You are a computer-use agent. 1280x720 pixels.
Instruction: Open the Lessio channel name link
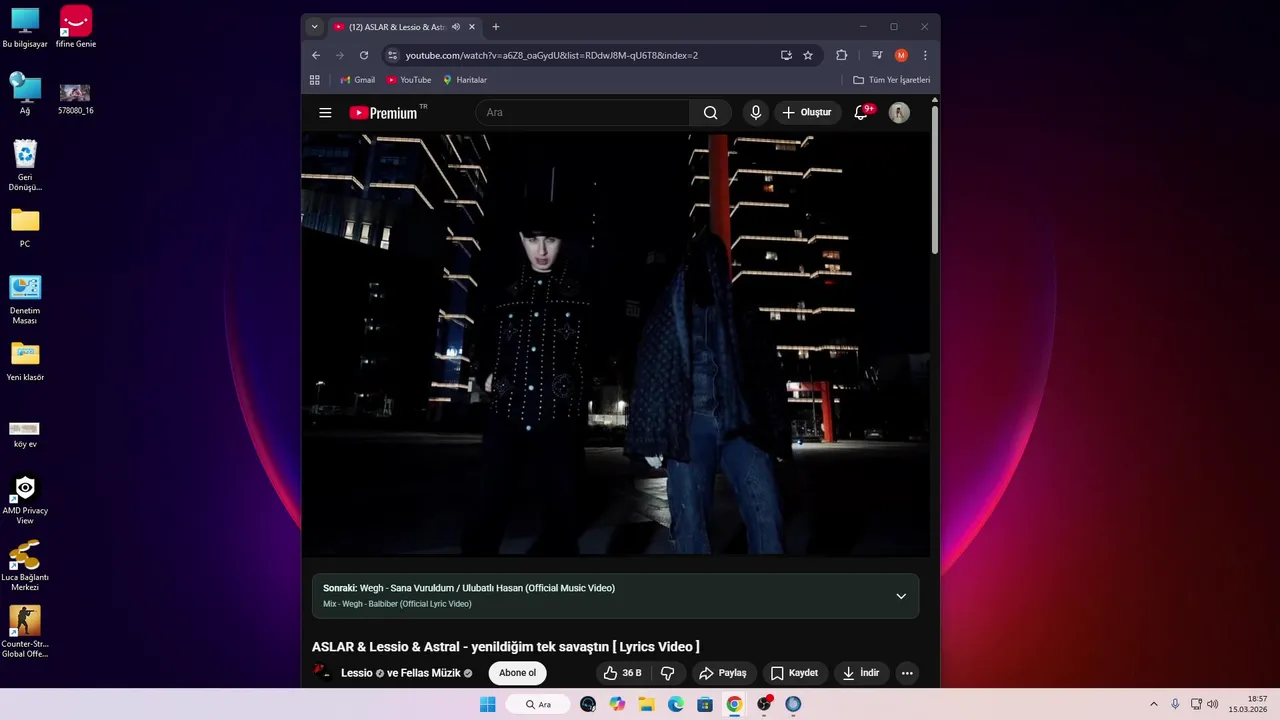pos(357,673)
